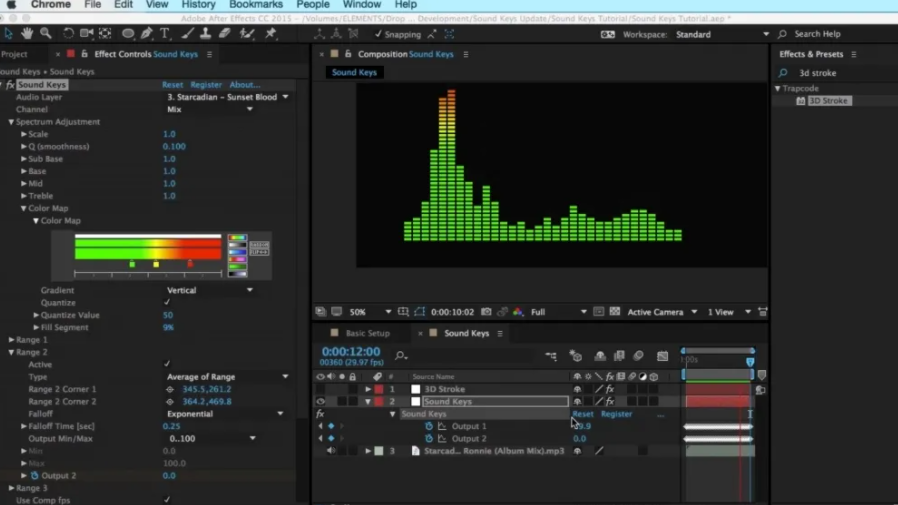The image size is (898, 505).
Task: Collapse the Spectrum Adjustment group
Action: point(11,122)
